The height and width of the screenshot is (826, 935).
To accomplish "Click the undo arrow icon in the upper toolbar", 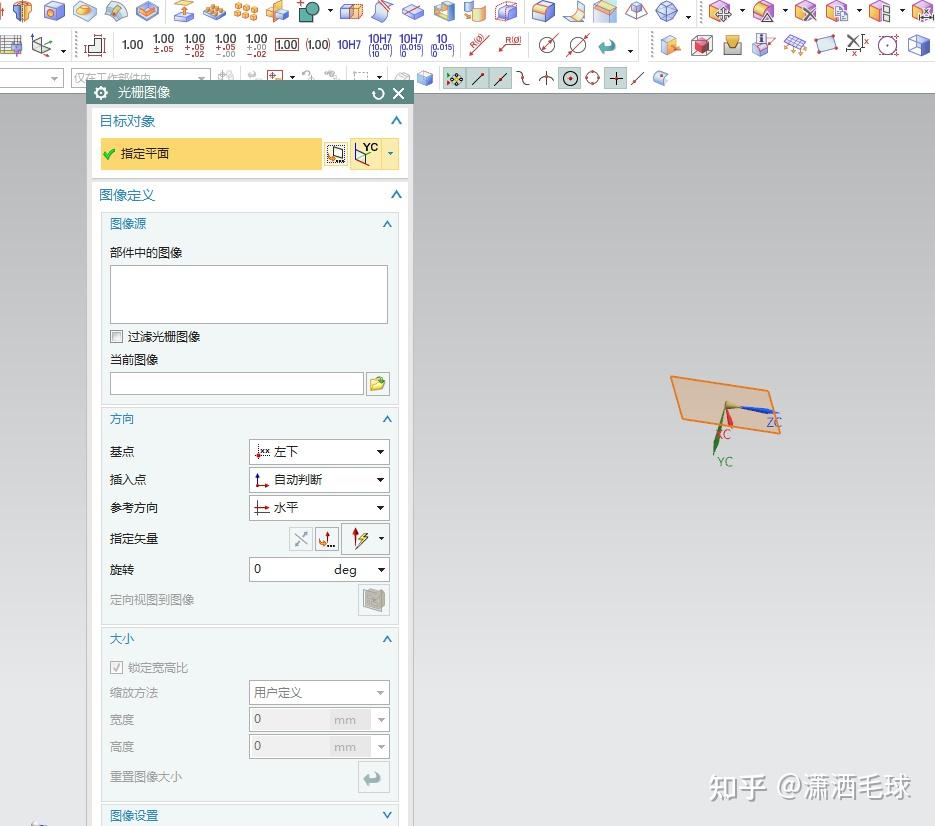I will pyautogui.click(x=607, y=45).
